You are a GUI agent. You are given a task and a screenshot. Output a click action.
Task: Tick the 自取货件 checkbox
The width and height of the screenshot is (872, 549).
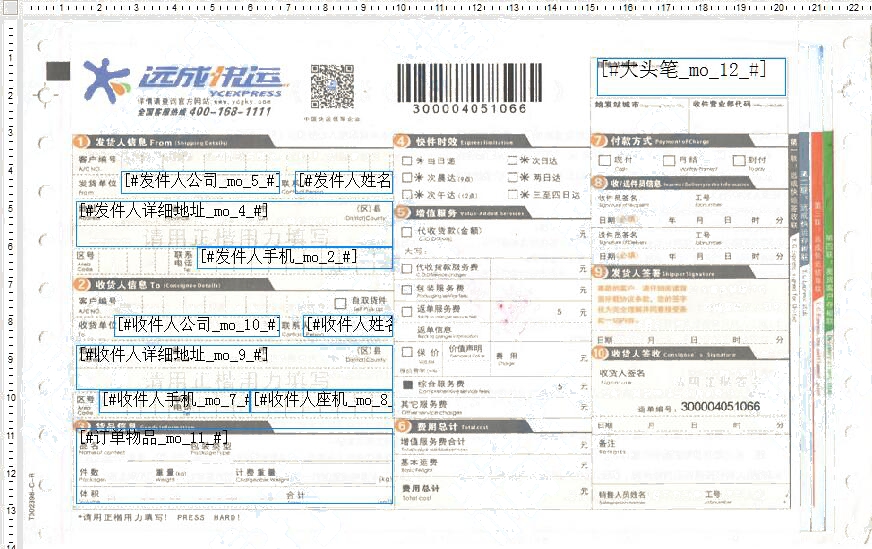340,303
